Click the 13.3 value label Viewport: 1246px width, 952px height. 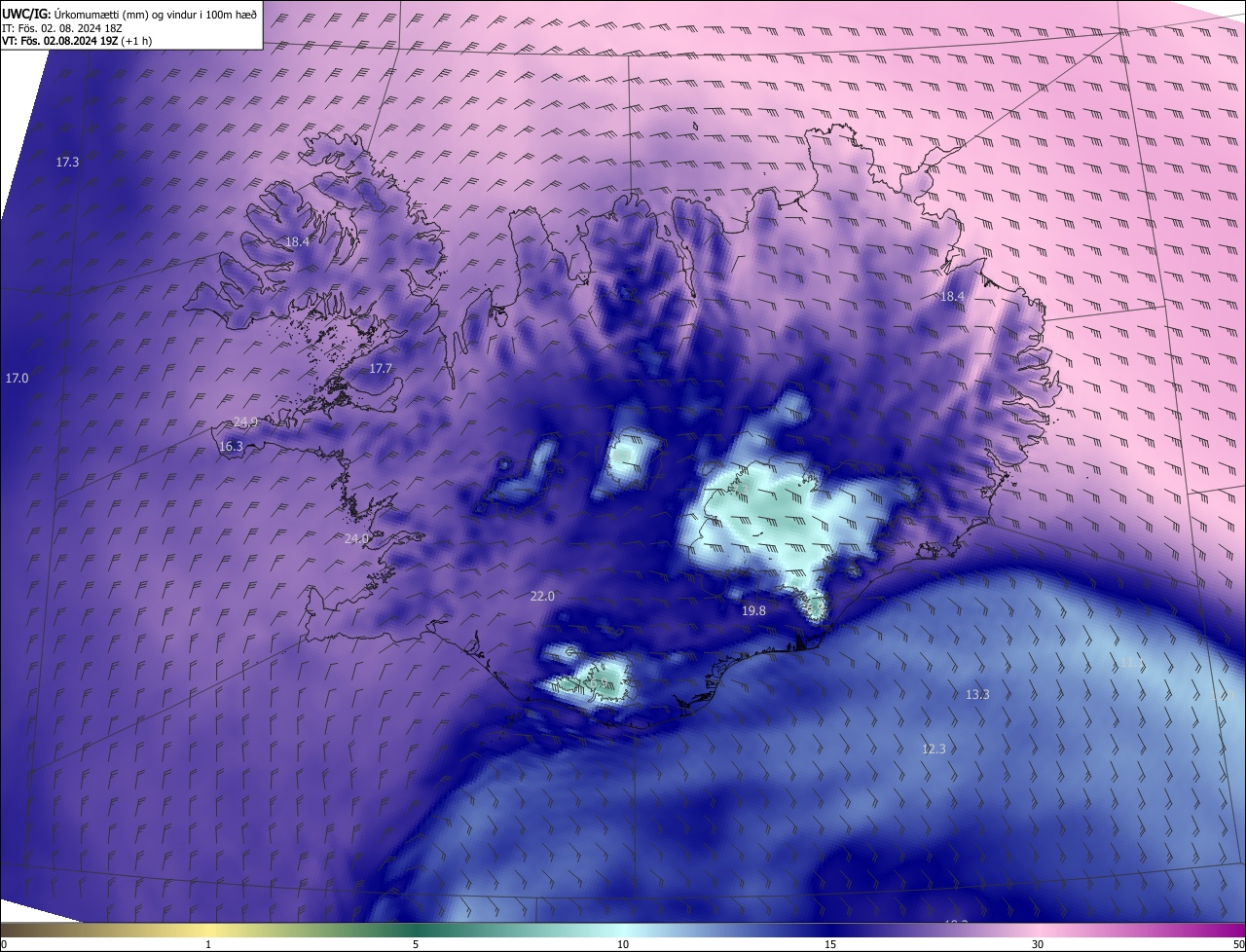977,695
